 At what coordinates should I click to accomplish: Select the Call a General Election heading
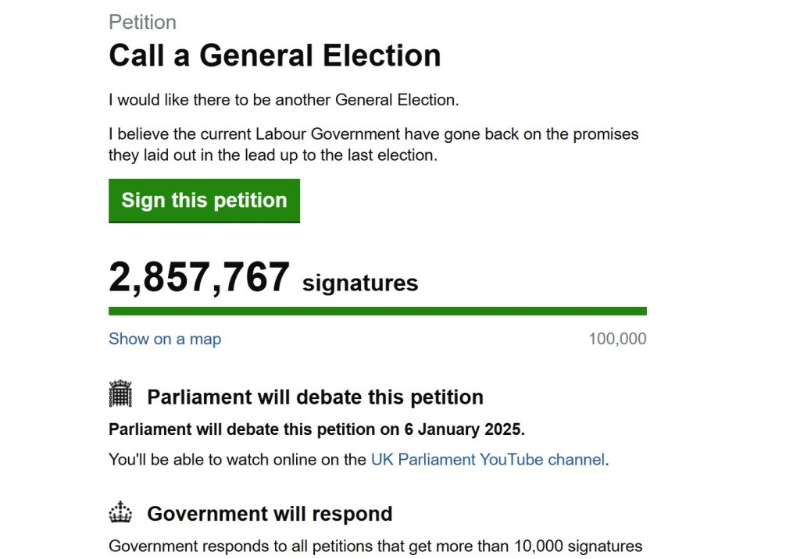click(x=274, y=55)
